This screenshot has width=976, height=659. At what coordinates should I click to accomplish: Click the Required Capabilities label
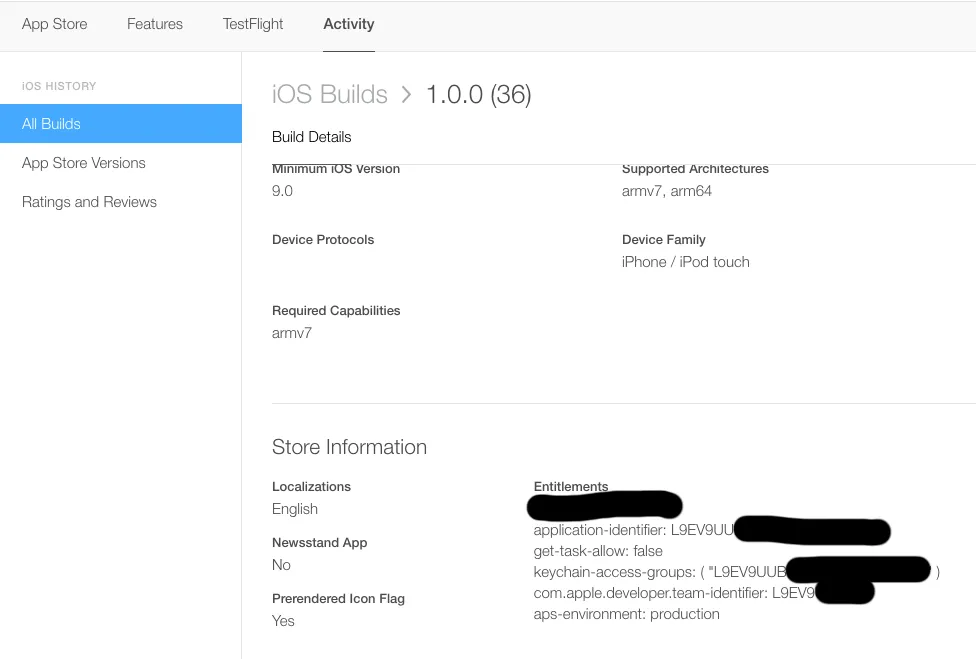click(x=336, y=311)
